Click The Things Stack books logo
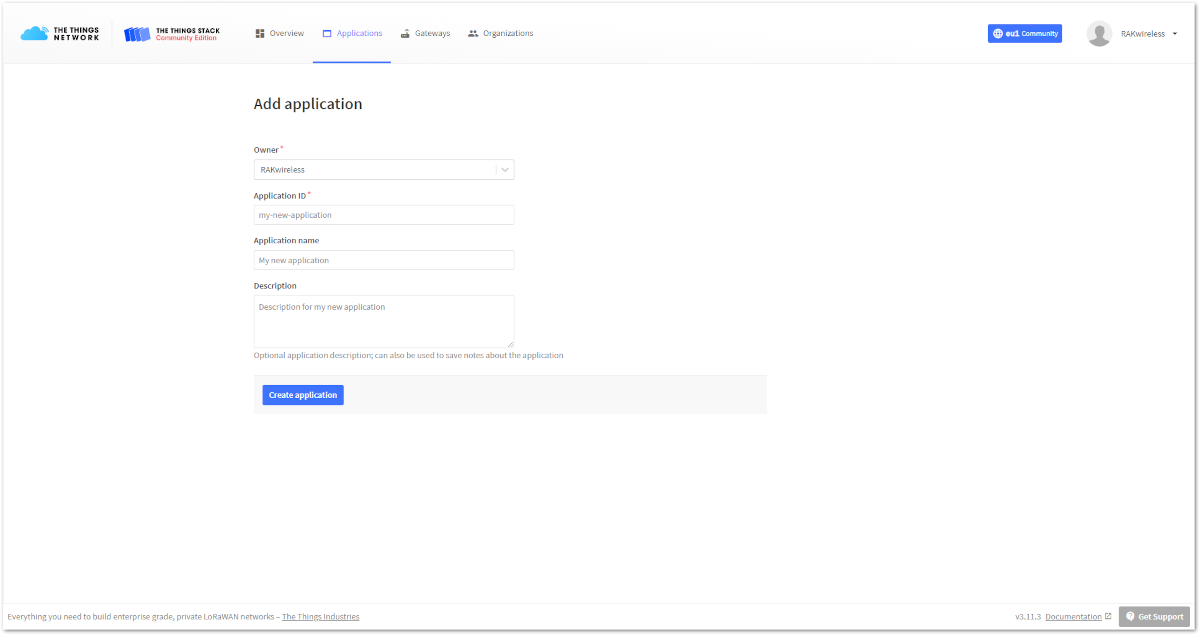Viewport: 1200px width, 635px height. tap(137, 34)
